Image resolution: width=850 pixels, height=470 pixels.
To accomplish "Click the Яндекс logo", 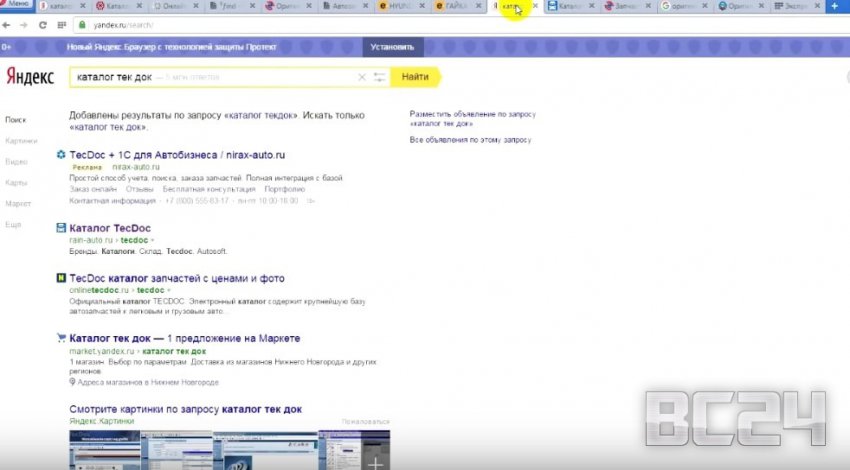I will coord(30,77).
